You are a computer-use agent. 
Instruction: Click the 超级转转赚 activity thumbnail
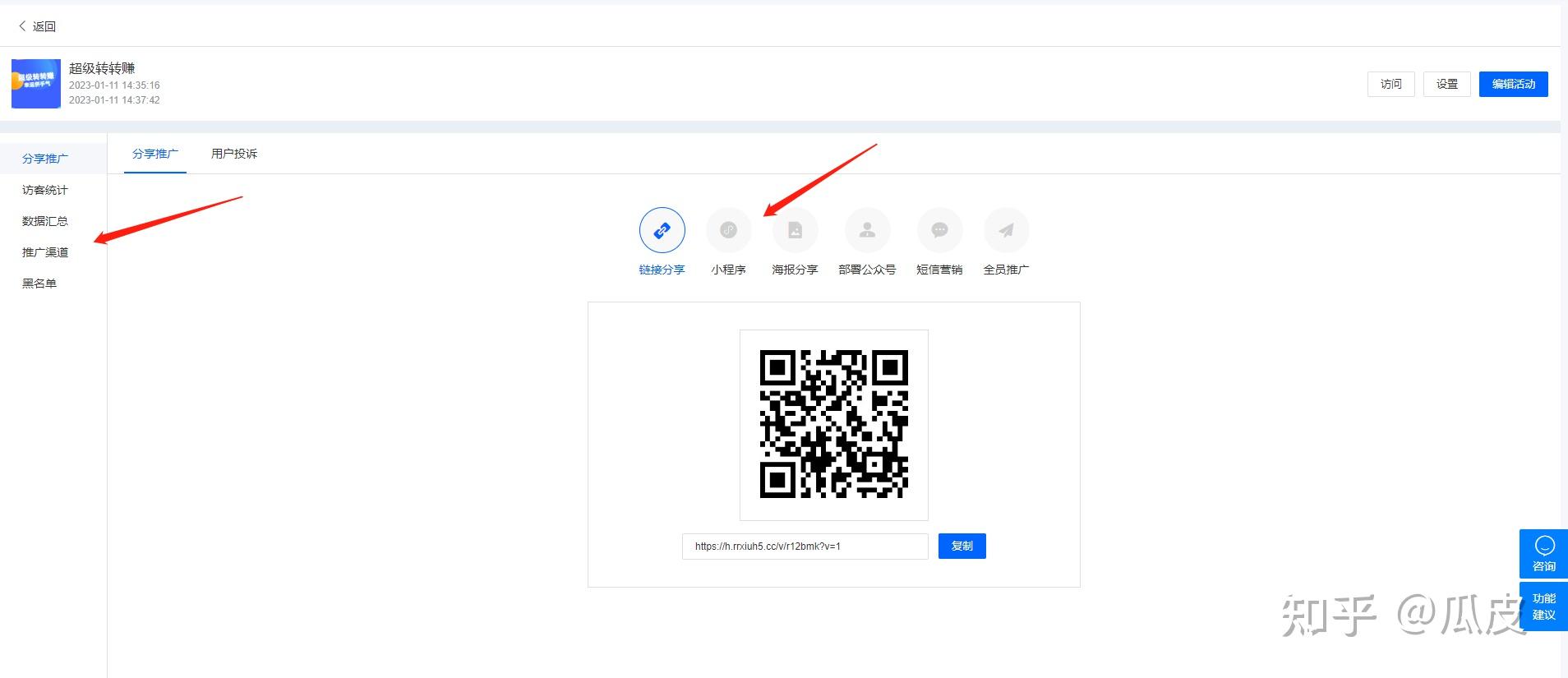36,84
